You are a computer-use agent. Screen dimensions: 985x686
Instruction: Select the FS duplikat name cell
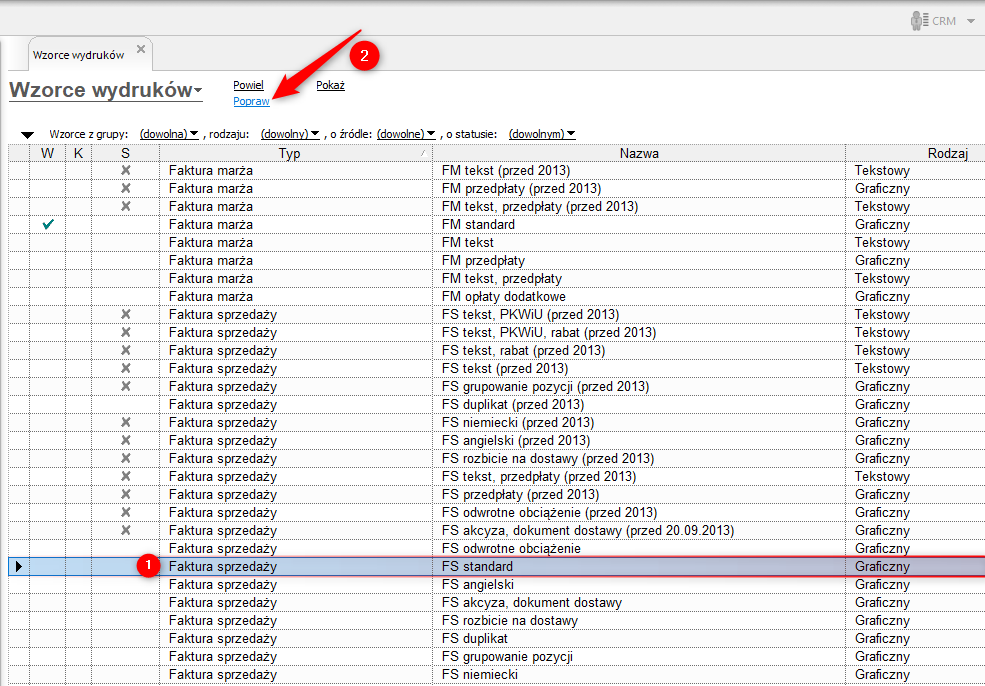click(639, 638)
